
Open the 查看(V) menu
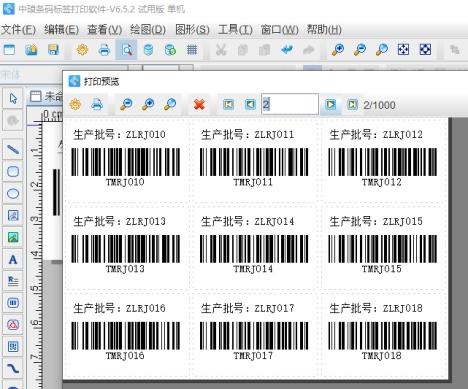(x=104, y=30)
